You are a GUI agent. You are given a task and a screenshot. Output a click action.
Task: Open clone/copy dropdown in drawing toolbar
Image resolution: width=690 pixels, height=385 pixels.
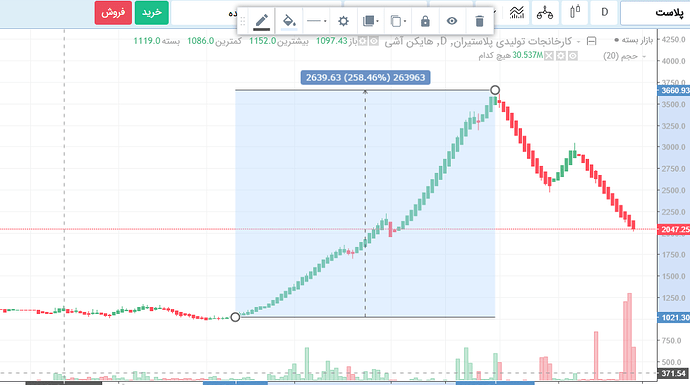click(398, 21)
